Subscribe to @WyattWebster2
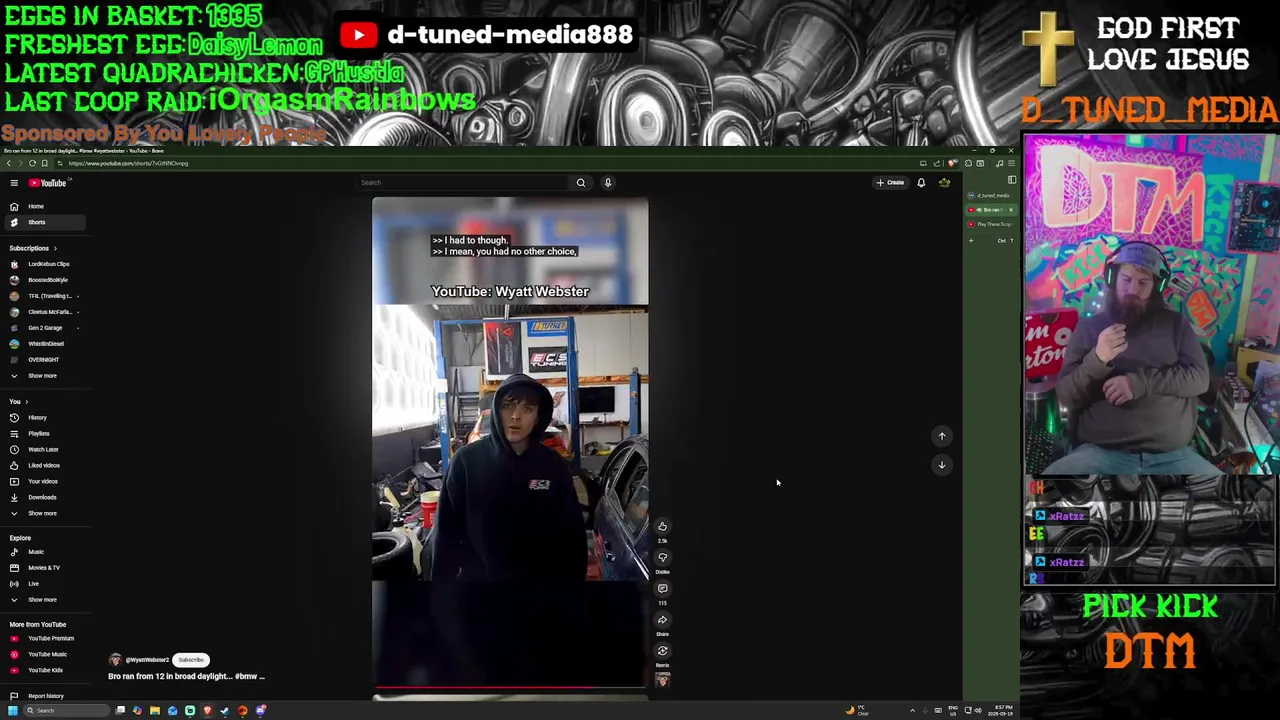This screenshot has width=1280, height=720. (191, 660)
